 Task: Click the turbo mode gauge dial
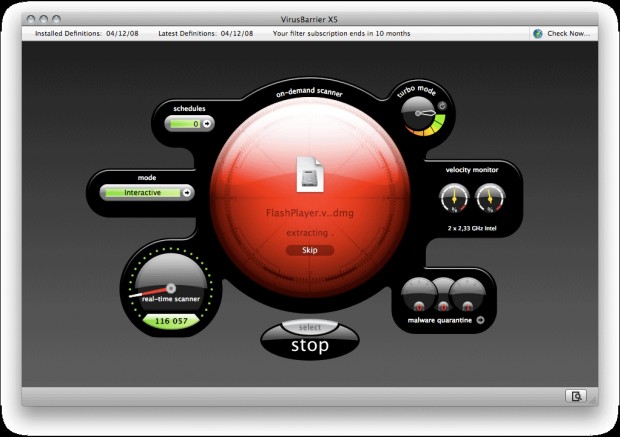(x=420, y=119)
